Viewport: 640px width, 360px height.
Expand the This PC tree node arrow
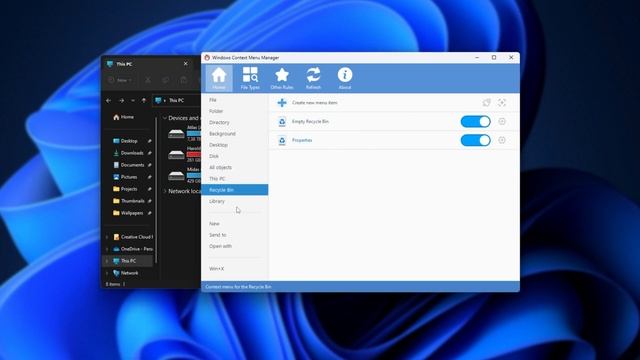point(107,261)
